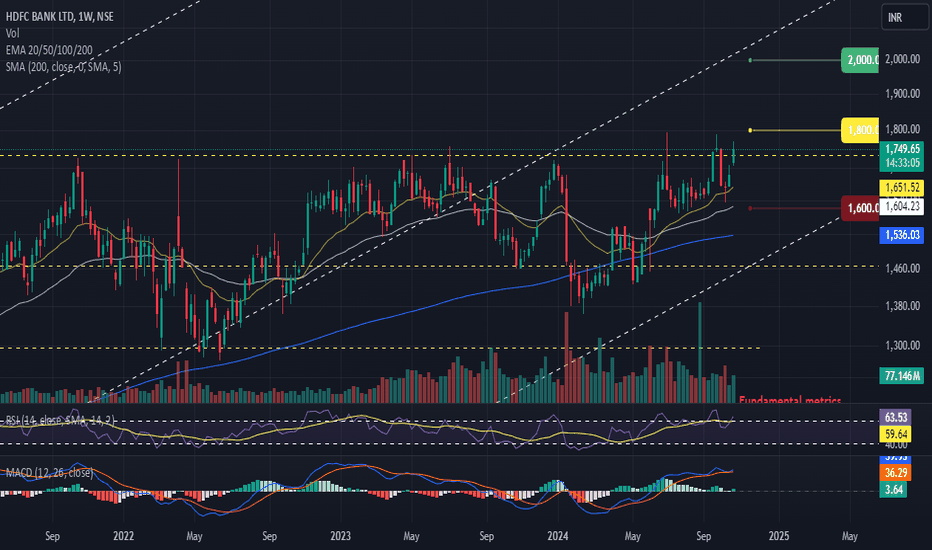Click the white 1,604.23 EMA value label

902,206
